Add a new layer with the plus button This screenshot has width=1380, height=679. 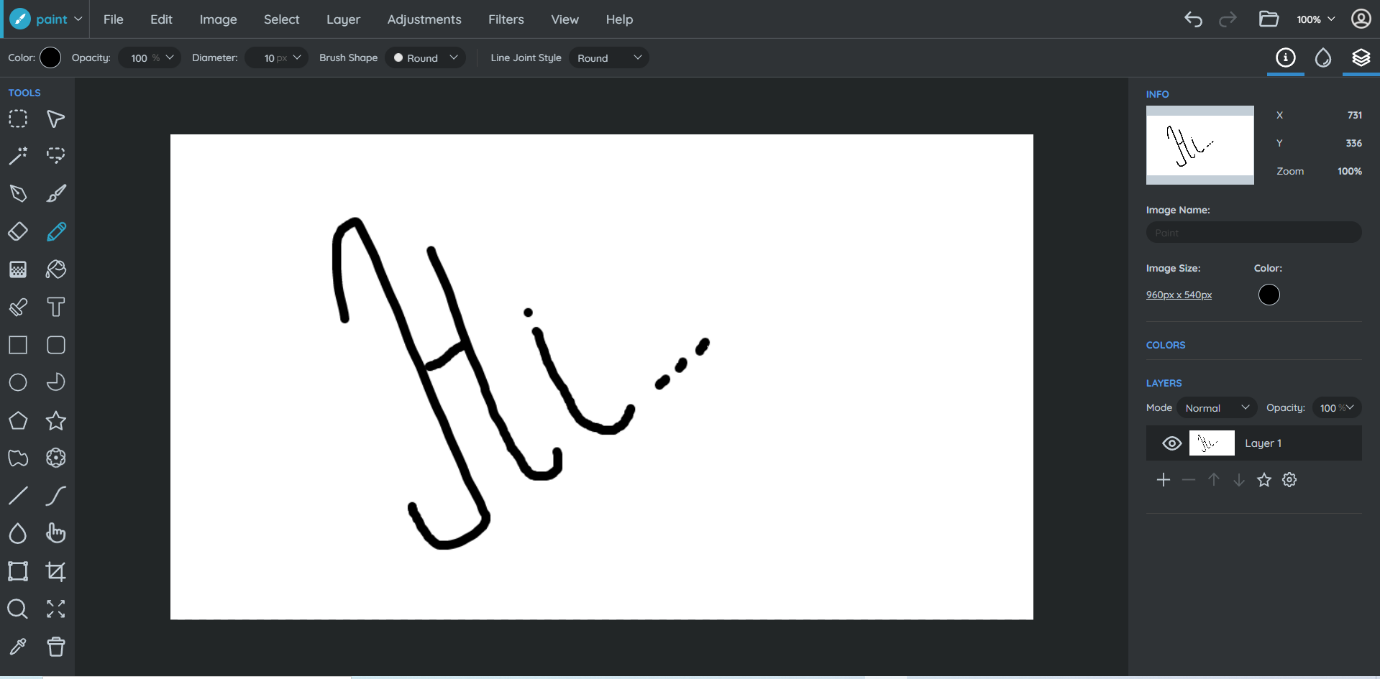point(1163,479)
